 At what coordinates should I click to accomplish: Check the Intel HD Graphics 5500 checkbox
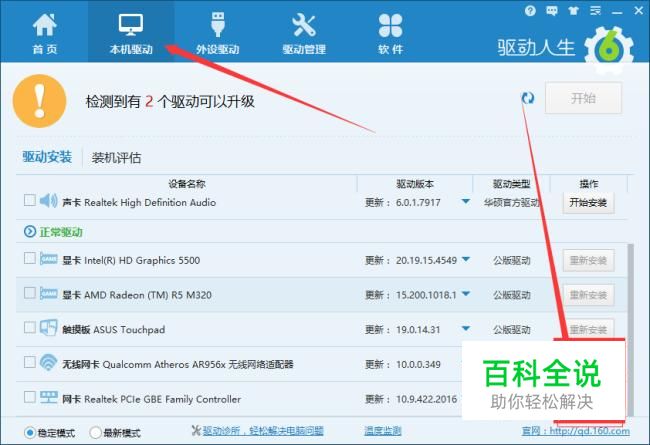(29, 258)
